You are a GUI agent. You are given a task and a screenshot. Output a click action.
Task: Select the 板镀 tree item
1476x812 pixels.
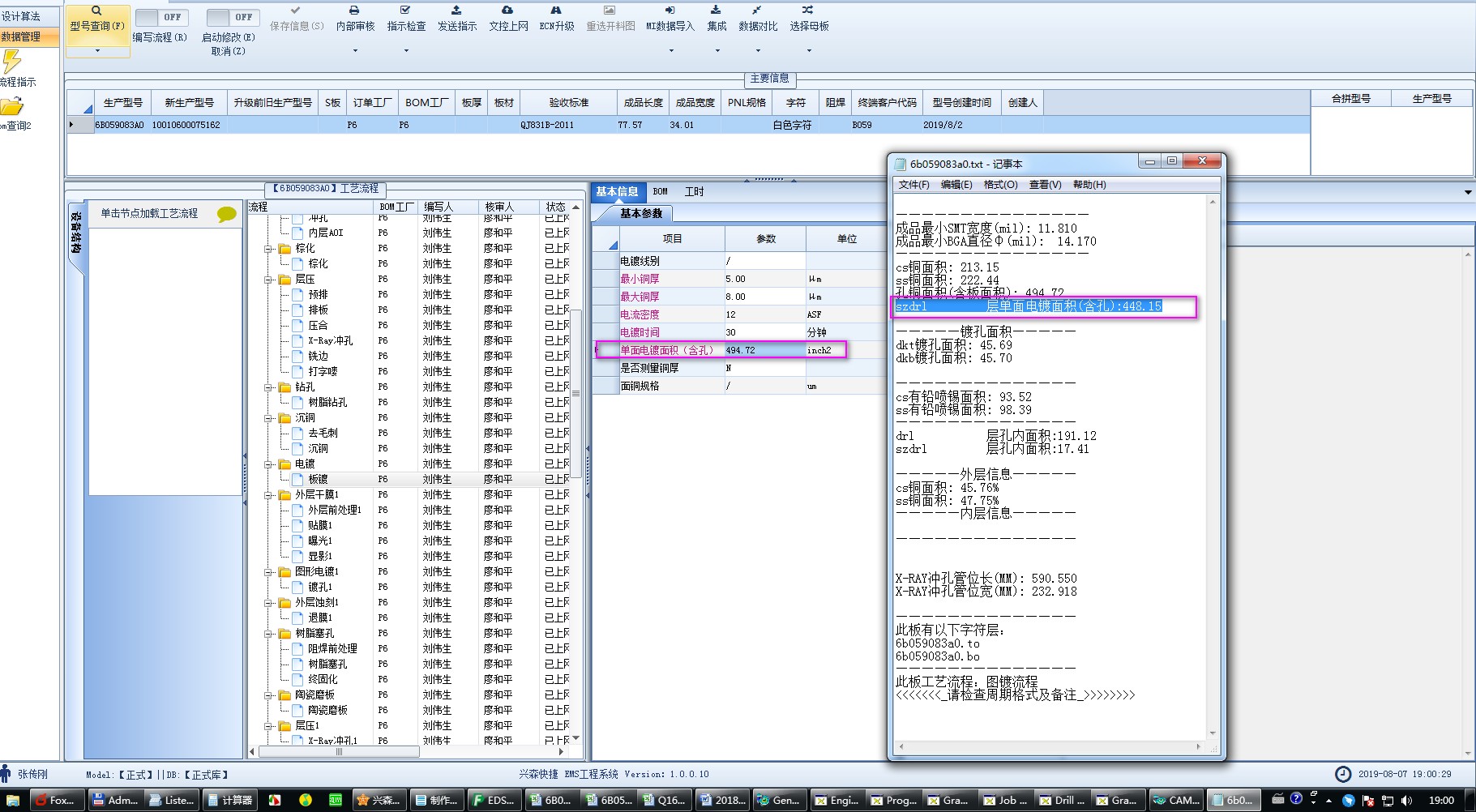(x=318, y=480)
